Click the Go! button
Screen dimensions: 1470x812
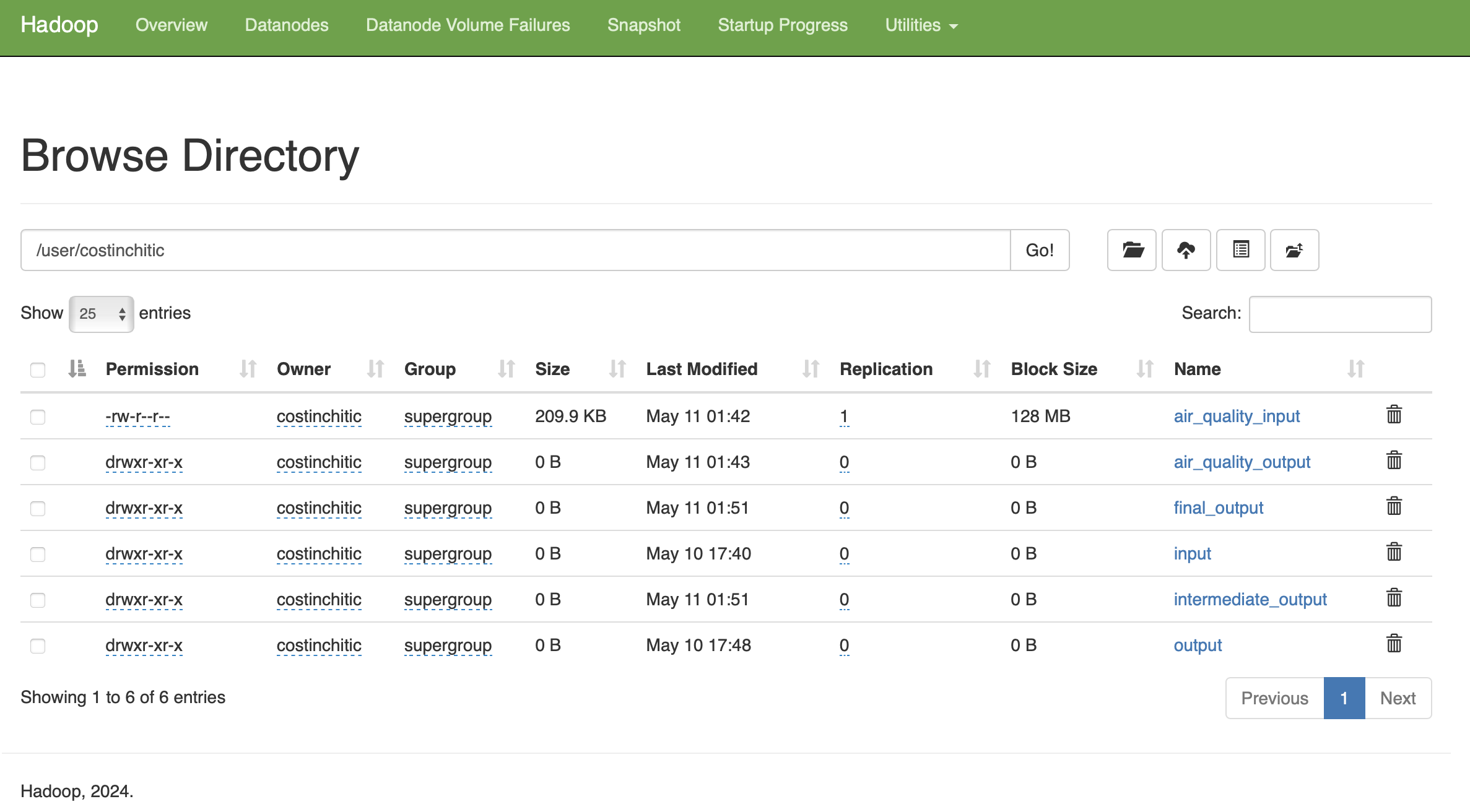pyautogui.click(x=1040, y=250)
